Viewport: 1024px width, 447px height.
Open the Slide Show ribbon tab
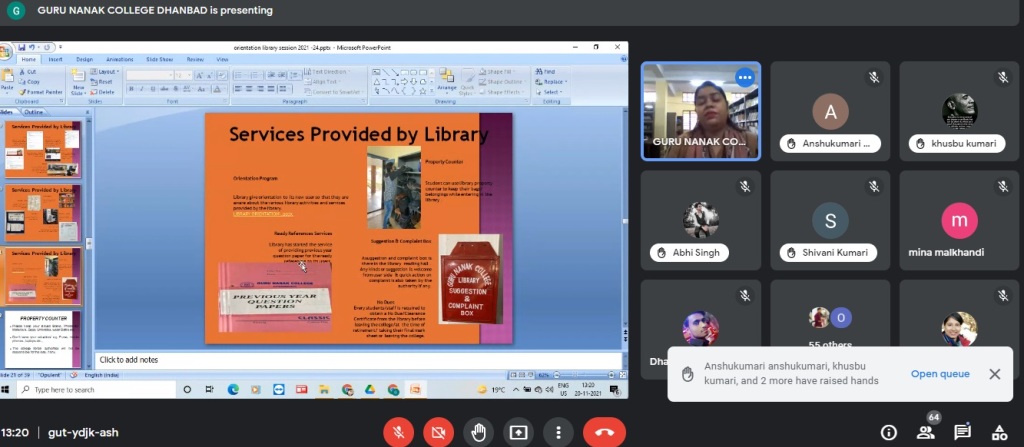[159, 59]
